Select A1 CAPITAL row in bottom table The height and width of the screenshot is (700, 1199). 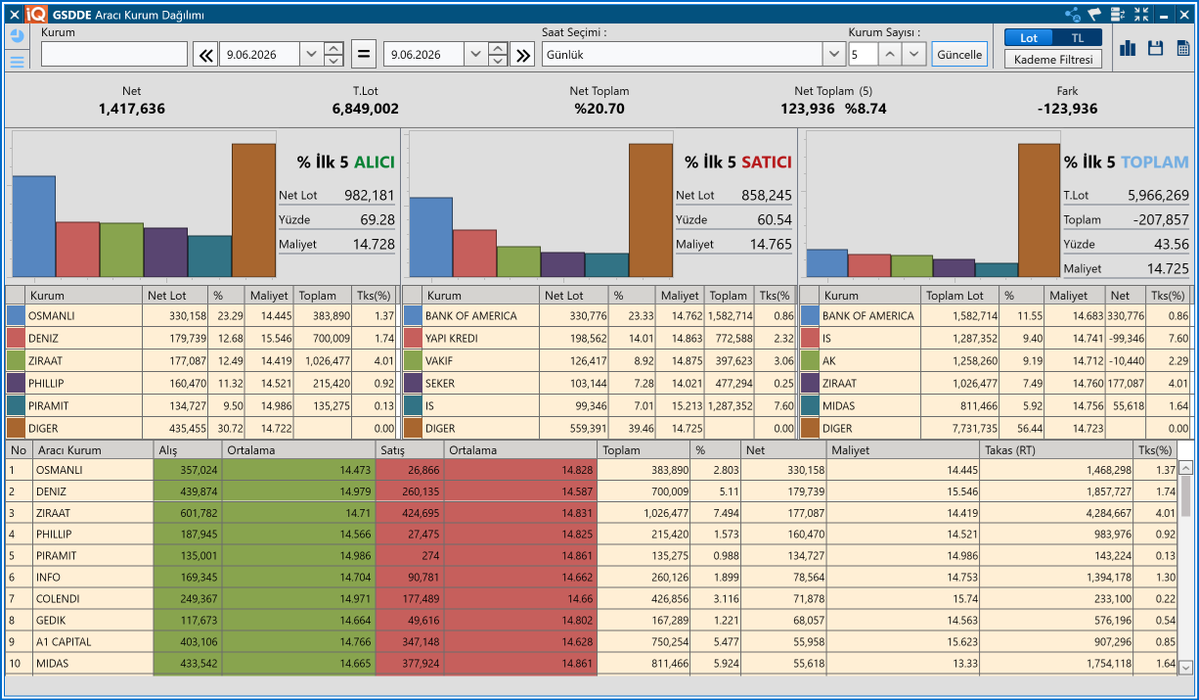click(x=592, y=641)
